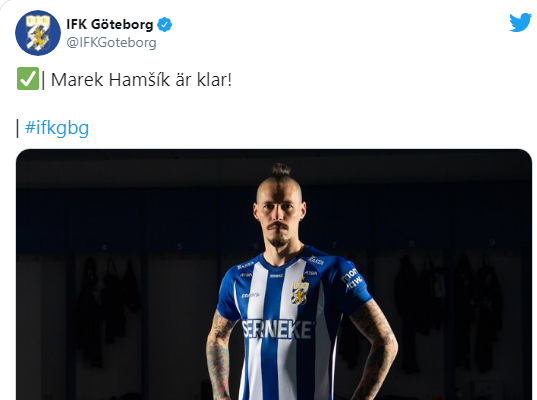Click locker number 4 in the photo background
This screenshot has height=400, width=537.
(x=104, y=247)
